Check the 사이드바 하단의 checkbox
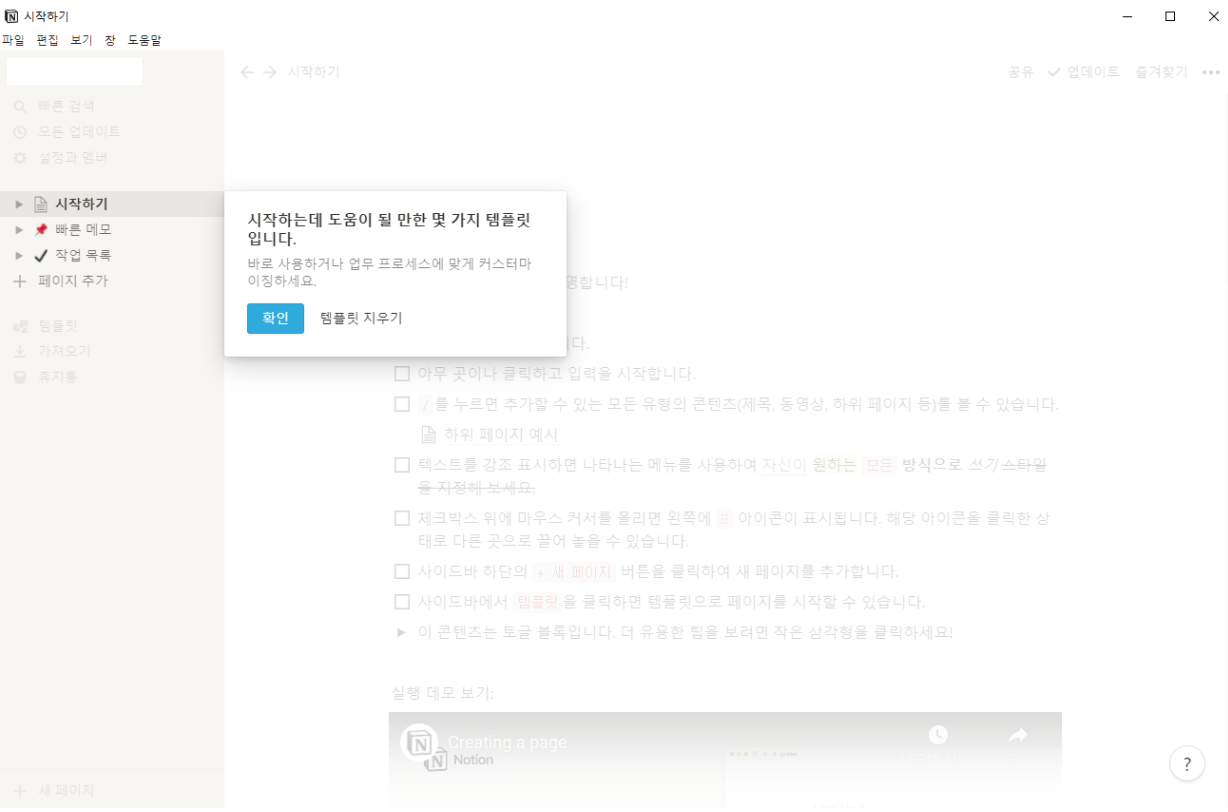Screen dimensions: 1228x812 402,572
